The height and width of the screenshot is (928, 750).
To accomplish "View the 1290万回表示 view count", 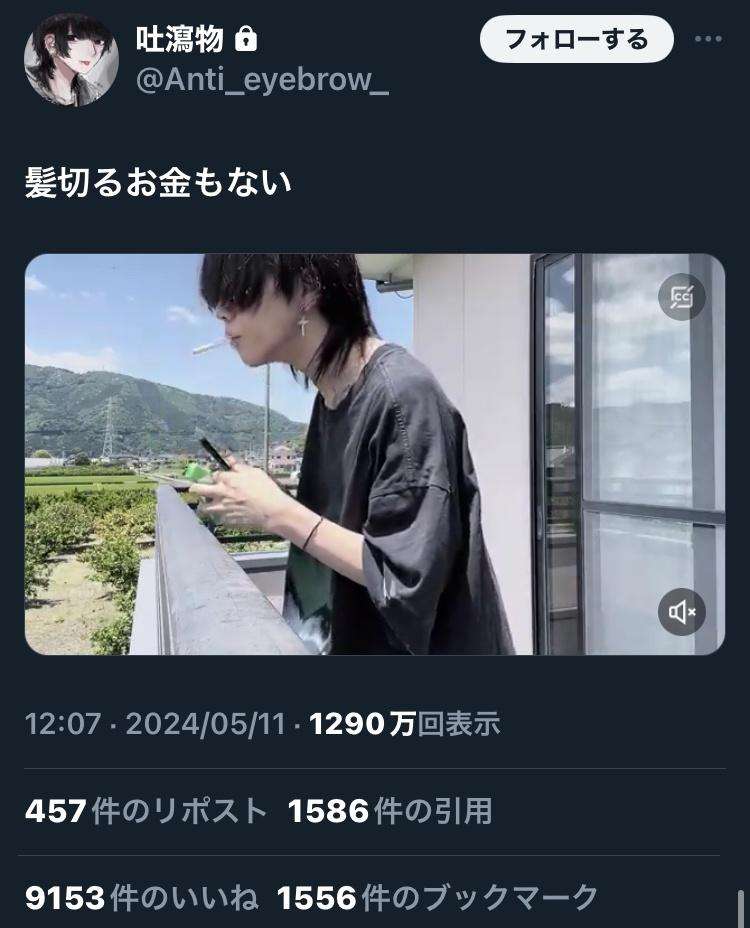I will click(404, 723).
